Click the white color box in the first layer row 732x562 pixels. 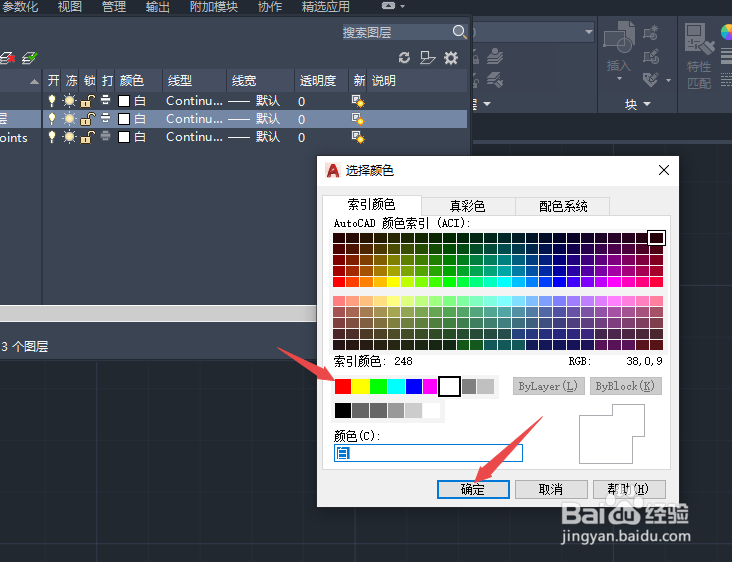124,101
